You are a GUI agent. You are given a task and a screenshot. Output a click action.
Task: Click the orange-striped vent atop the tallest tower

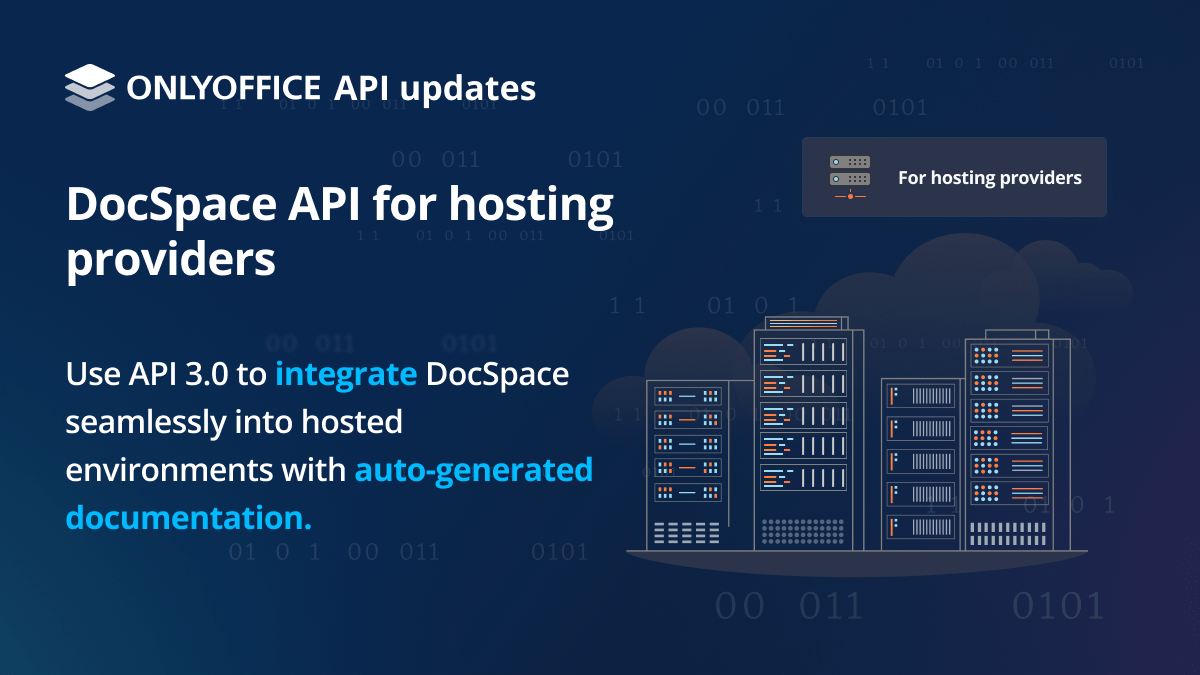point(803,323)
